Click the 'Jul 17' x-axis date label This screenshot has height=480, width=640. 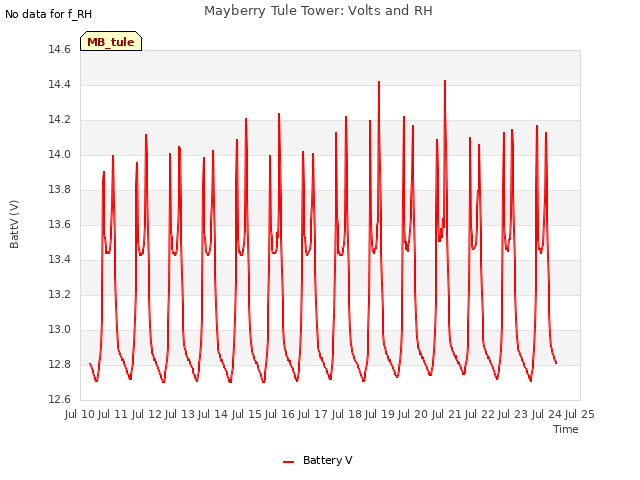click(313, 414)
